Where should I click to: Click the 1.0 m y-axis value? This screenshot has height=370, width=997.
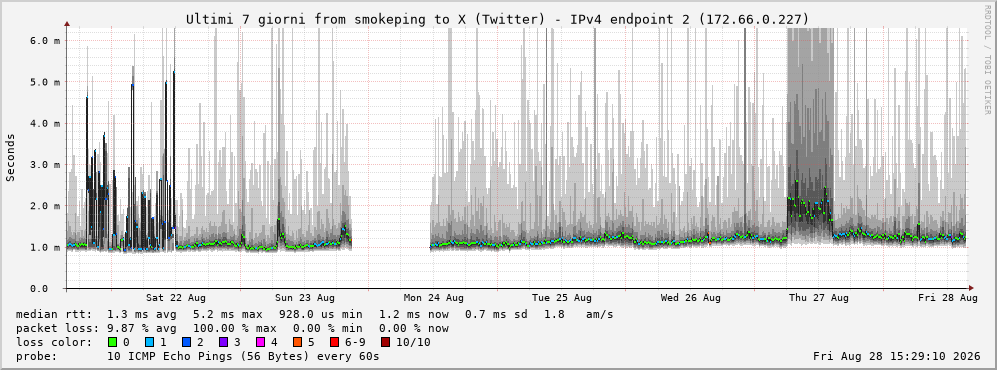pyautogui.click(x=46, y=247)
